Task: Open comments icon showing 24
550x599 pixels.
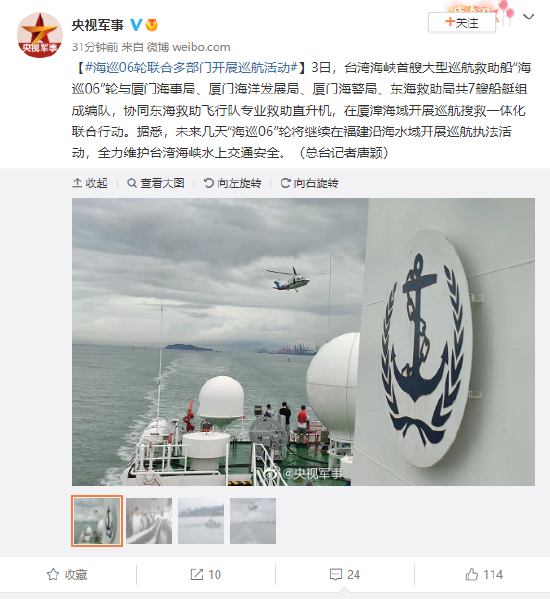Action: tap(345, 575)
